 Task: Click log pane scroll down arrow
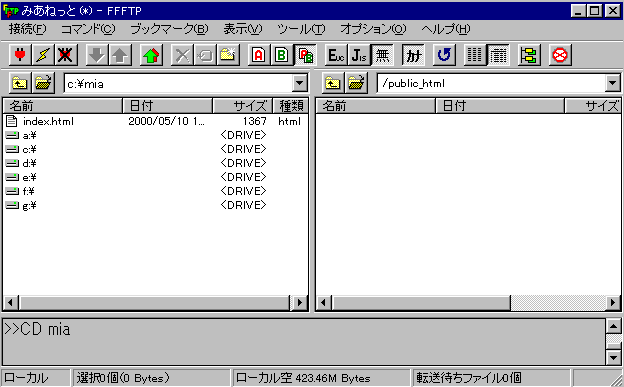613,357
